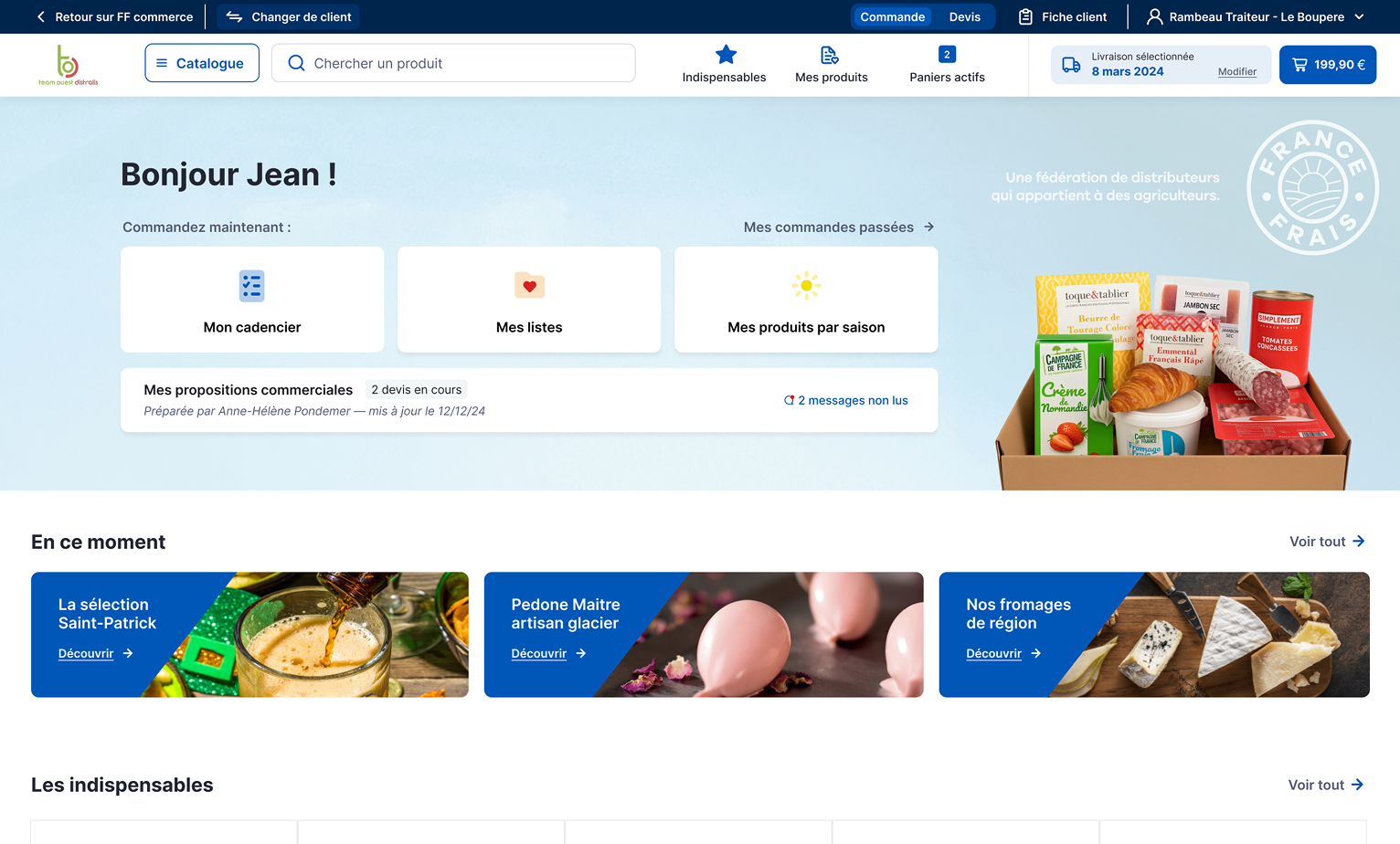The height and width of the screenshot is (844, 1400).
Task: Click the sun icon on seasonal products card
Action: 806,286
